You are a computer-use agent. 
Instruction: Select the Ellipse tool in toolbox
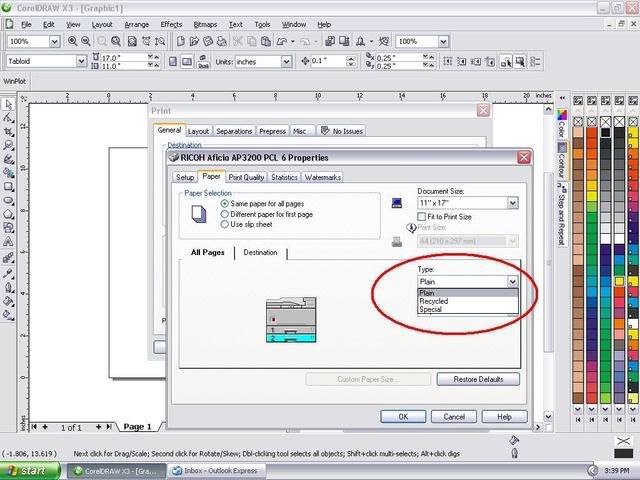tap(8, 200)
